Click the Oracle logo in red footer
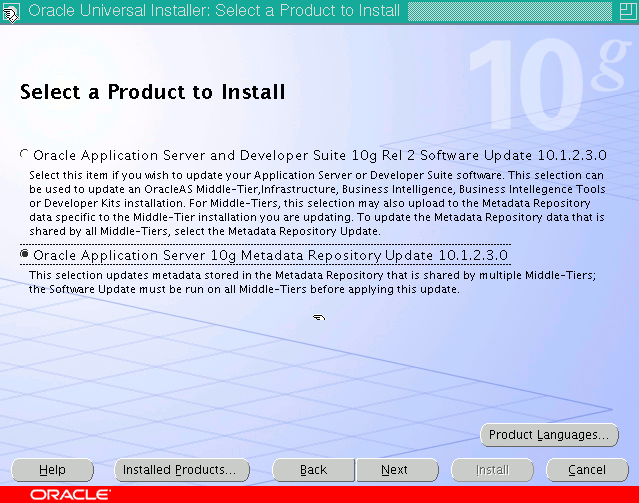The image size is (639, 503). point(70,495)
